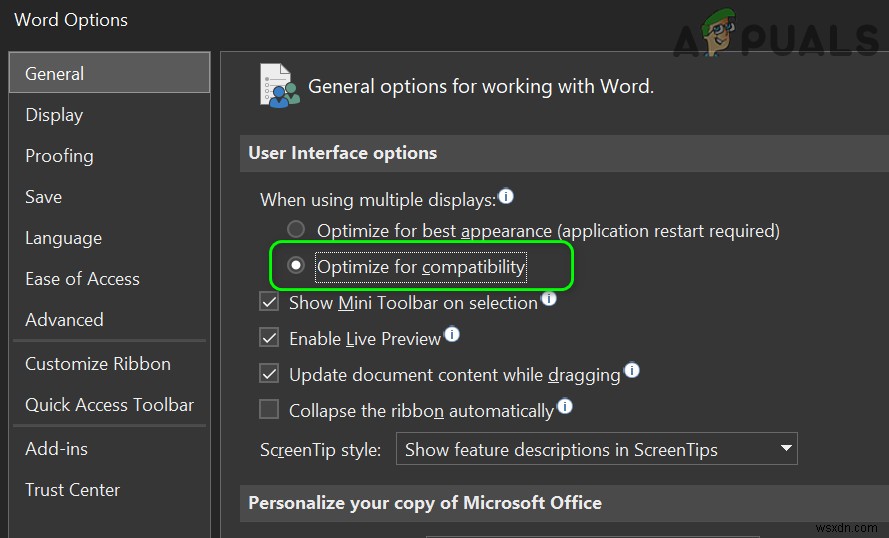Open the Quick Access Toolbar settings
The width and height of the screenshot is (889, 538).
coord(110,405)
